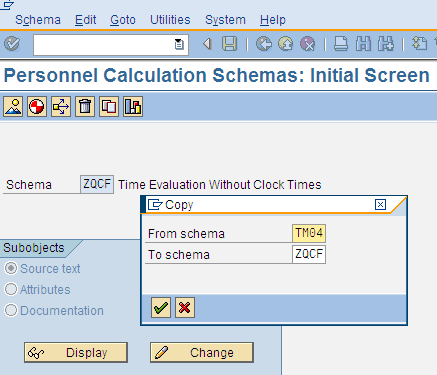Click the Find binoculars icon

pos(363,44)
